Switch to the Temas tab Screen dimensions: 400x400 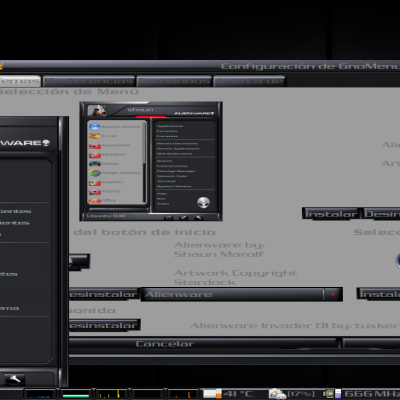[x=20, y=81]
